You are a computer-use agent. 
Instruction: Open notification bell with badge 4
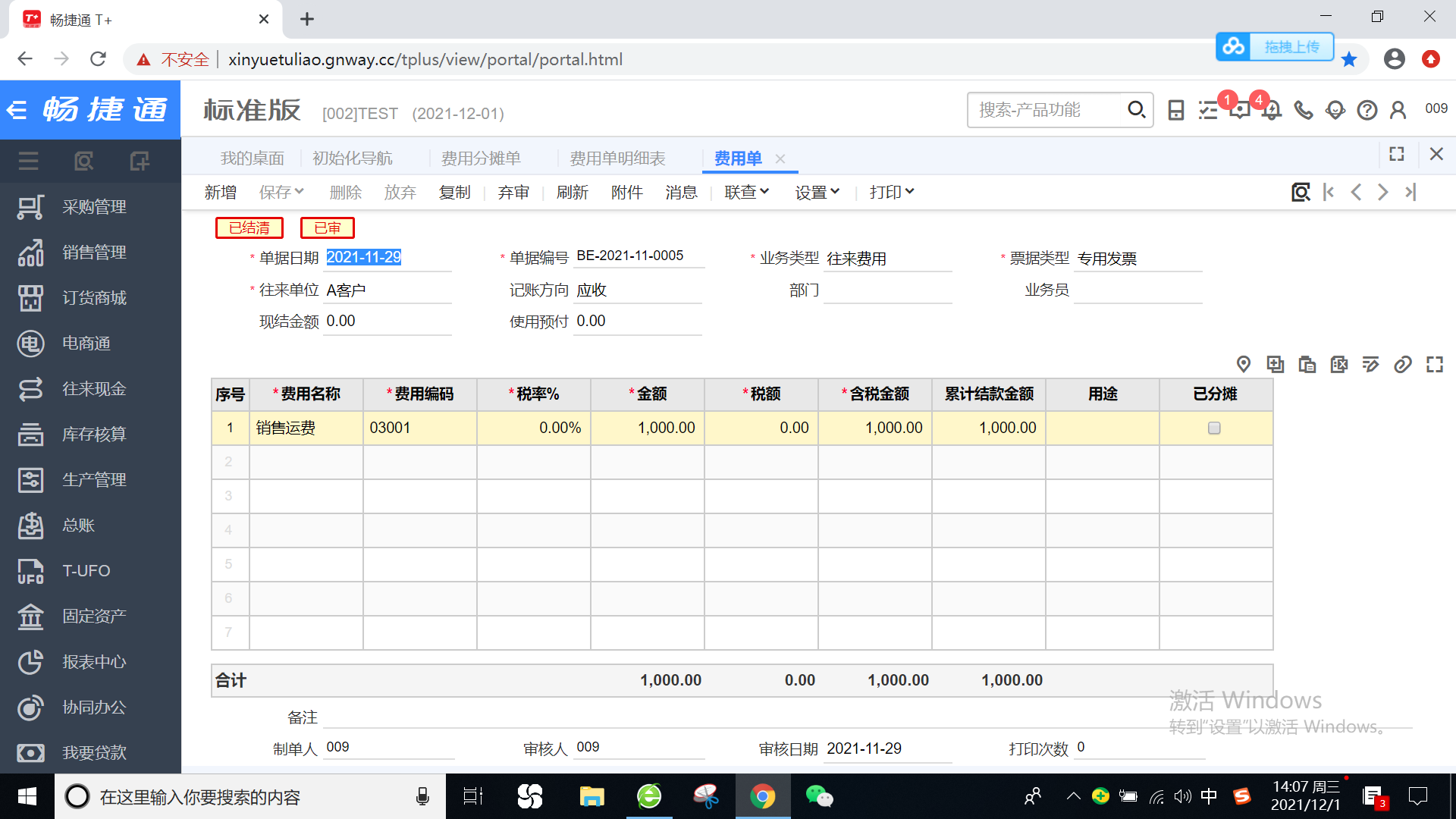point(1272,110)
